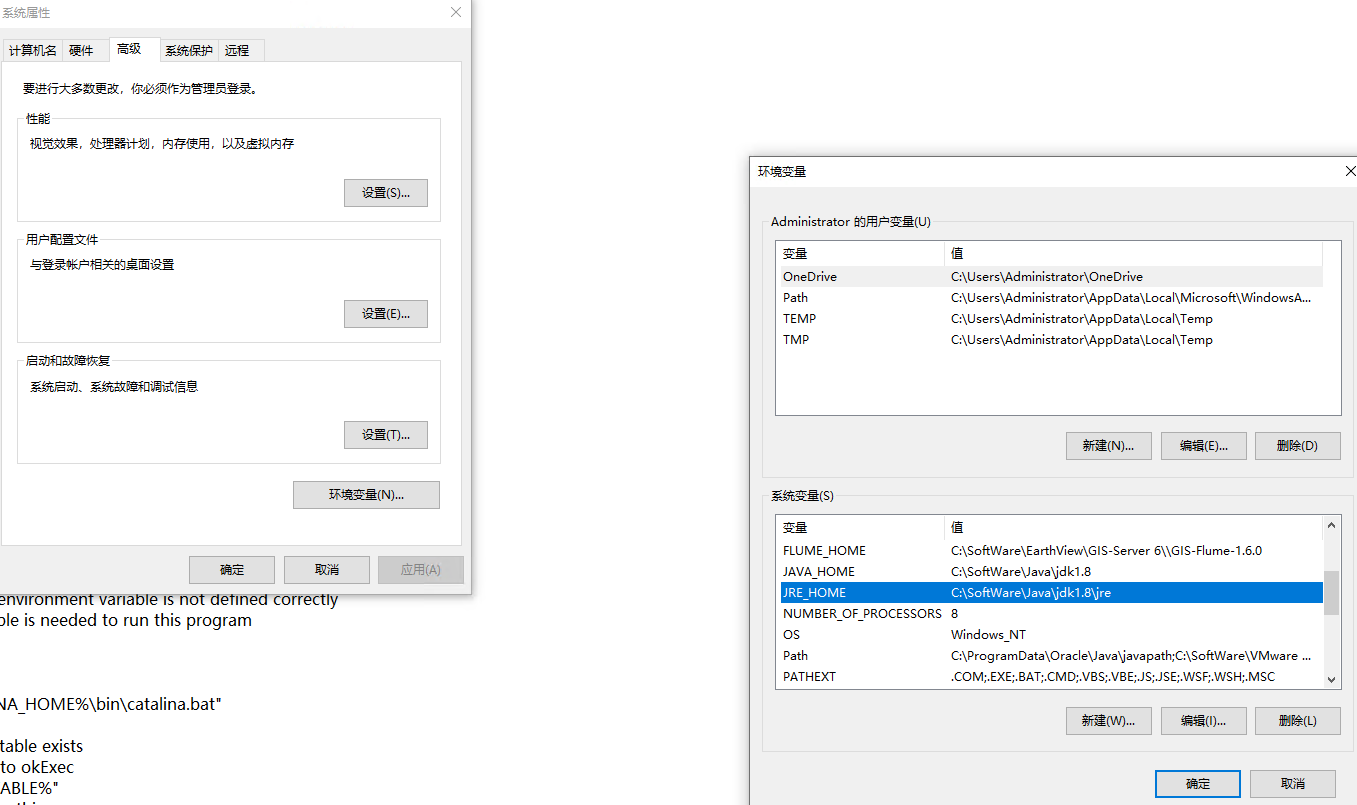Select the OS system variable row
Image resolution: width=1357 pixels, height=805 pixels.
point(1049,635)
